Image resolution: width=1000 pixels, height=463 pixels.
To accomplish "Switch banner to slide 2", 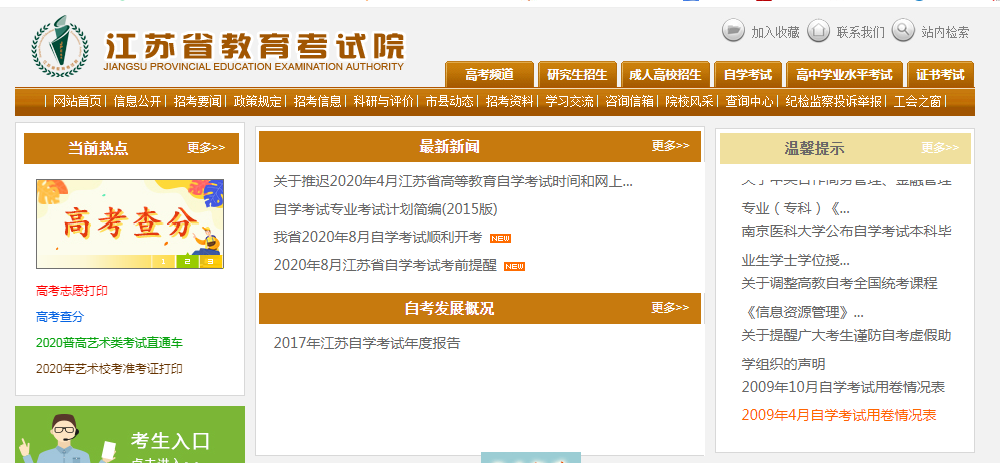I will tap(188, 261).
